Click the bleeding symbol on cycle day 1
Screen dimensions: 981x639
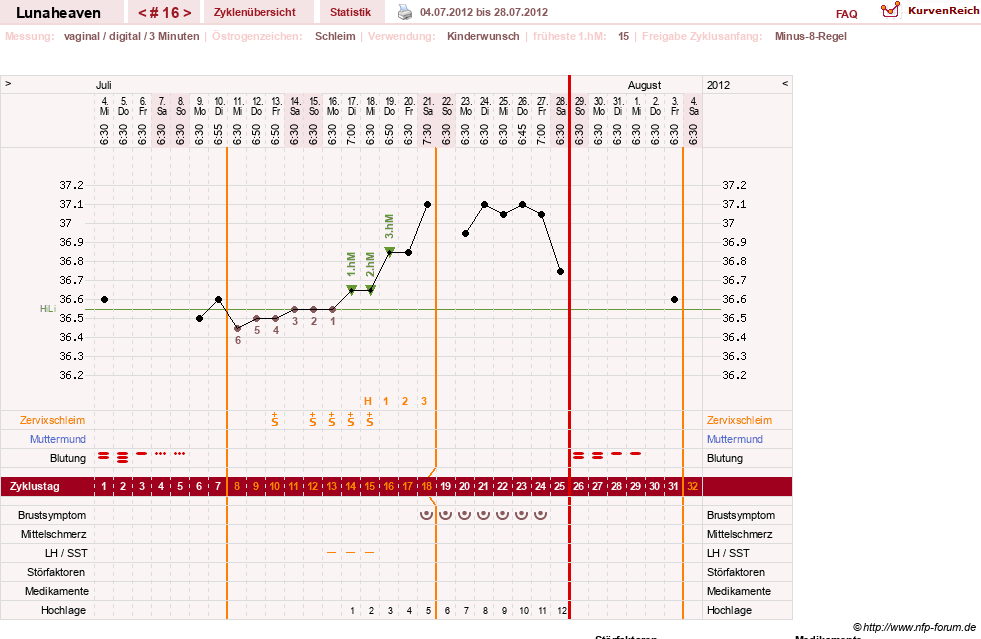click(104, 456)
